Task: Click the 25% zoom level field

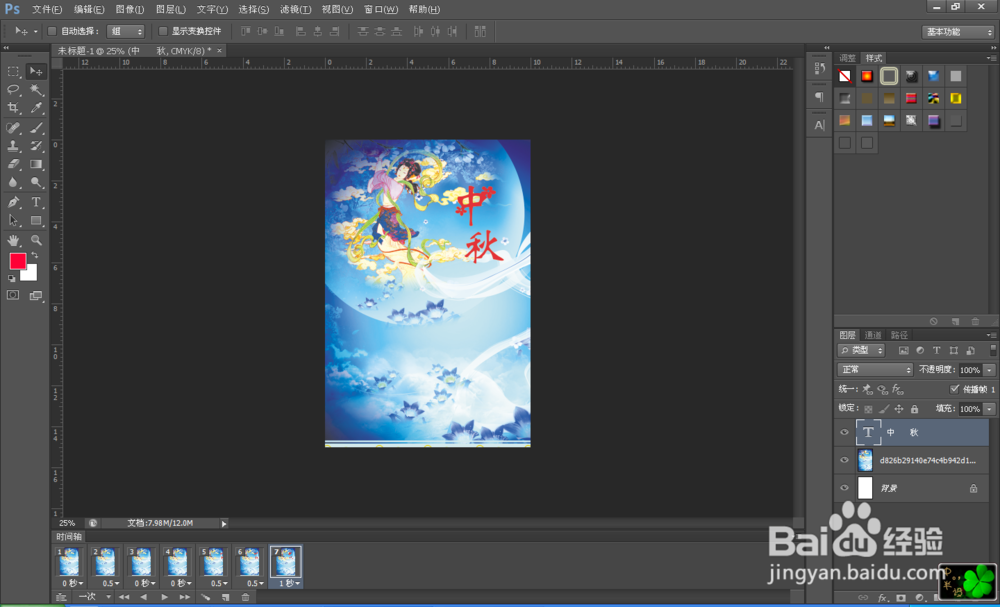Action: point(67,523)
